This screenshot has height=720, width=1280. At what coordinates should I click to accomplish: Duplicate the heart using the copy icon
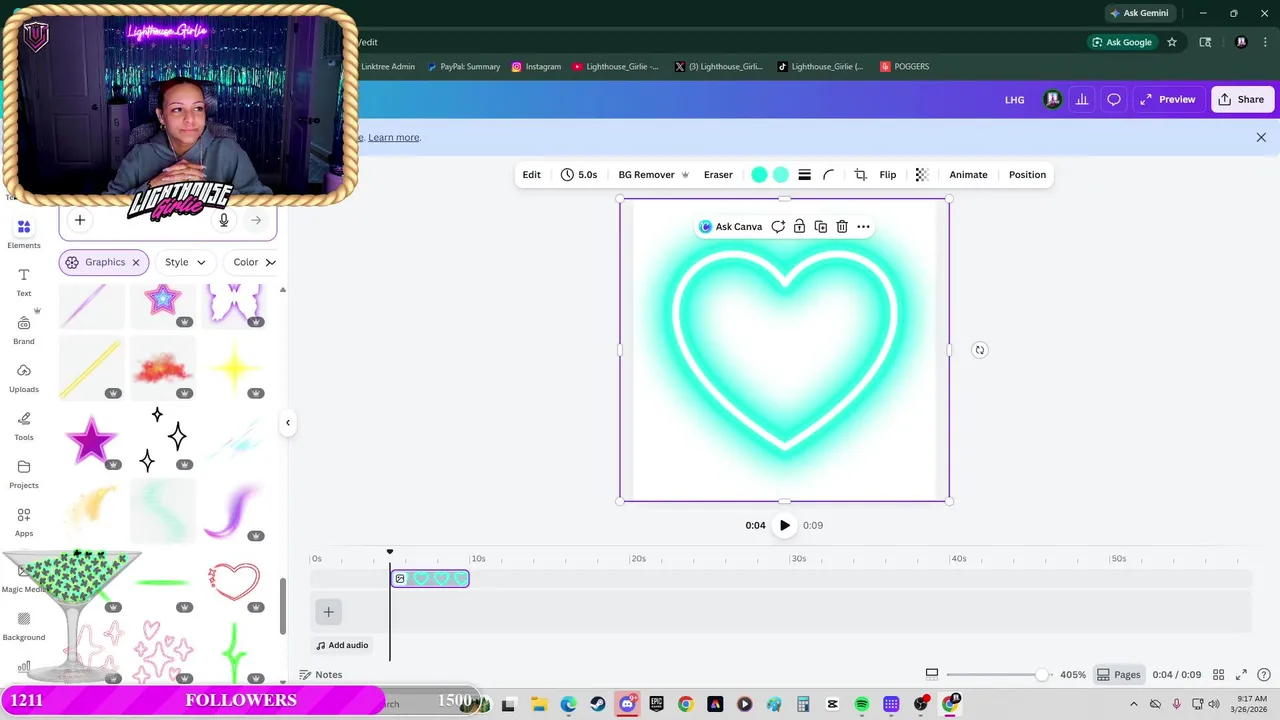[821, 227]
